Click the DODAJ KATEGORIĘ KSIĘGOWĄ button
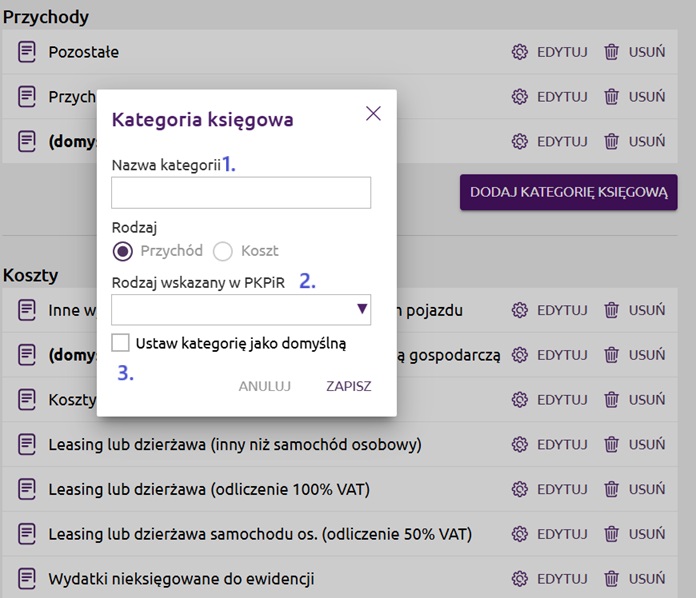The image size is (698, 598). (x=568, y=192)
